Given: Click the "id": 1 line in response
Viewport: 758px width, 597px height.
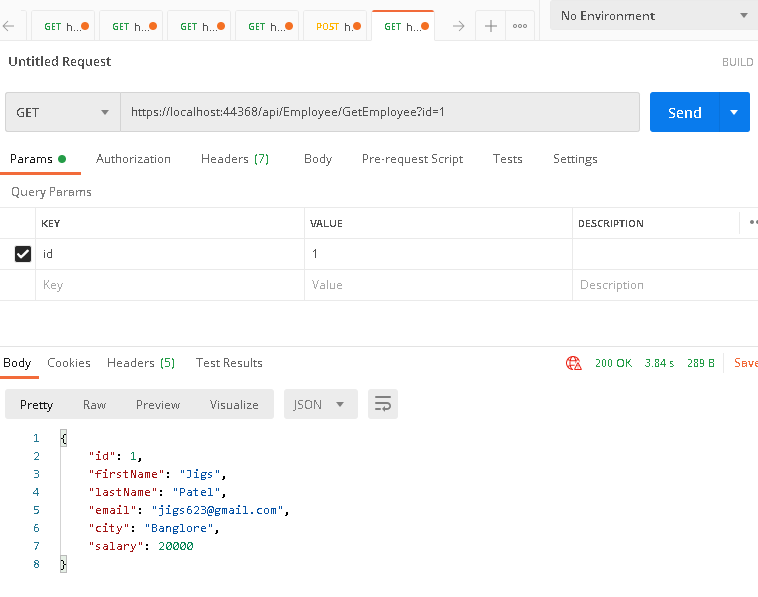Looking at the screenshot, I should 115,456.
